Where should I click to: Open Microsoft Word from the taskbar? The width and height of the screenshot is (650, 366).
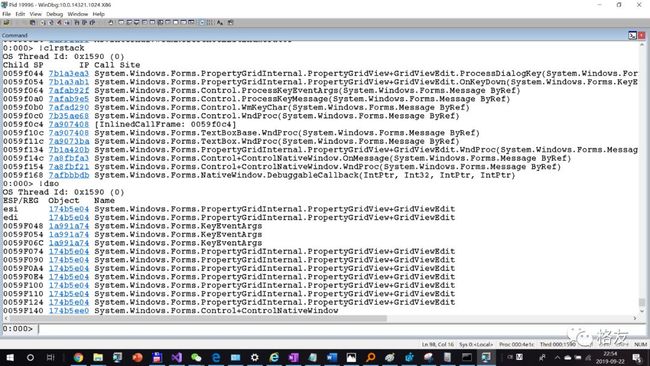pyautogui.click(x=332, y=357)
